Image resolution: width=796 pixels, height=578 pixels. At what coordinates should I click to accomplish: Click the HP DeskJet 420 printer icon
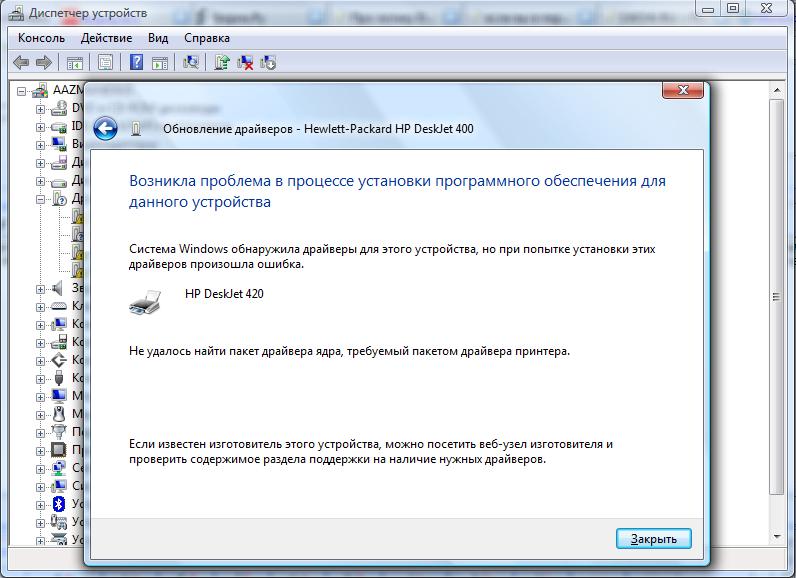tap(145, 302)
